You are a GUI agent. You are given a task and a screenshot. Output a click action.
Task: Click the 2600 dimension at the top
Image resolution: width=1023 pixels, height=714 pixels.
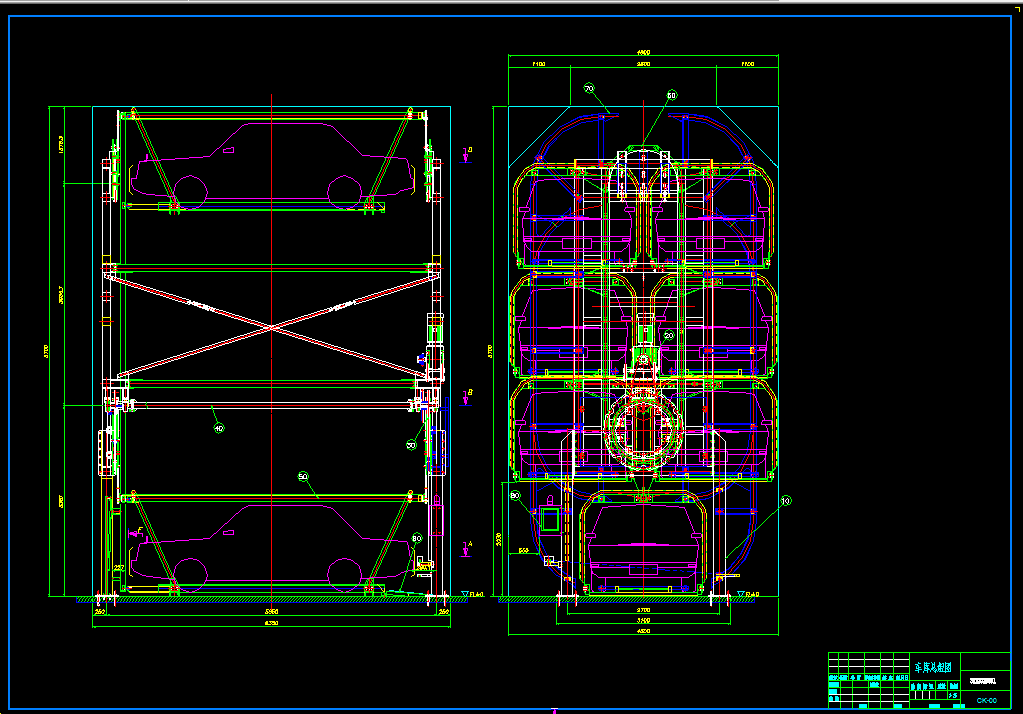pos(643,64)
